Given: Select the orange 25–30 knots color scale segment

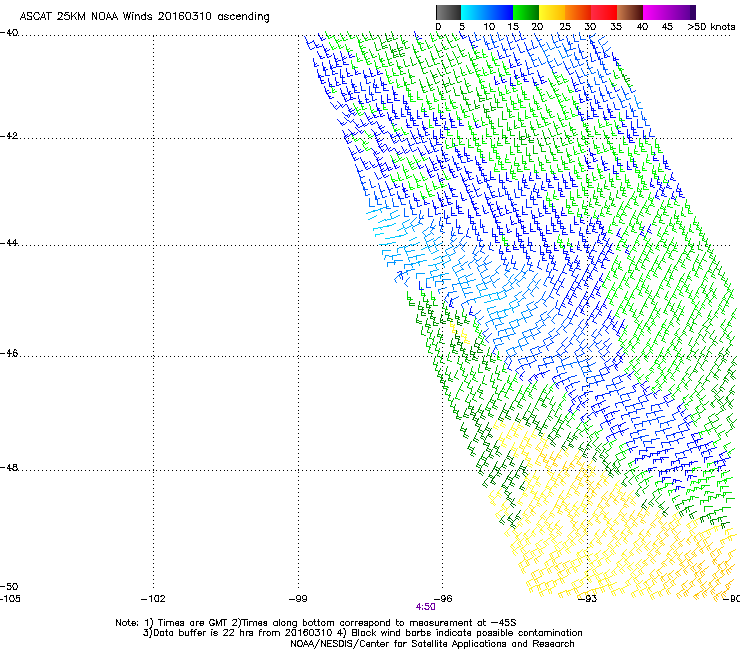Looking at the screenshot, I should click(578, 12).
